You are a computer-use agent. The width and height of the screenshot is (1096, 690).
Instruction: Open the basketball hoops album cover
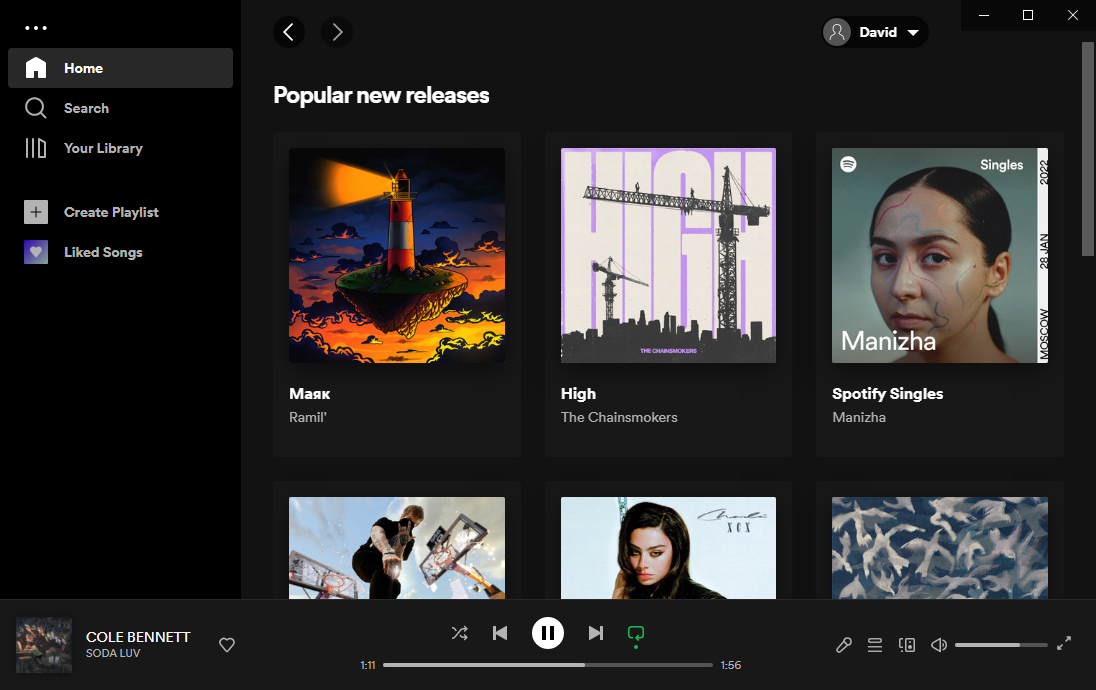pyautogui.click(x=397, y=547)
